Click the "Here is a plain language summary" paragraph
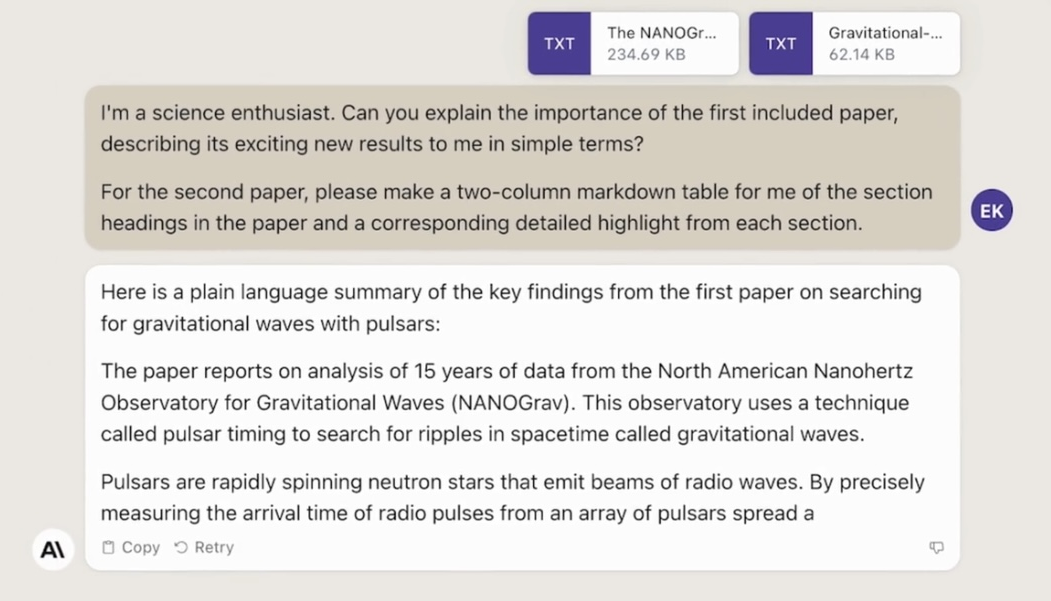Screen dimensions: 1051x601 510,308
